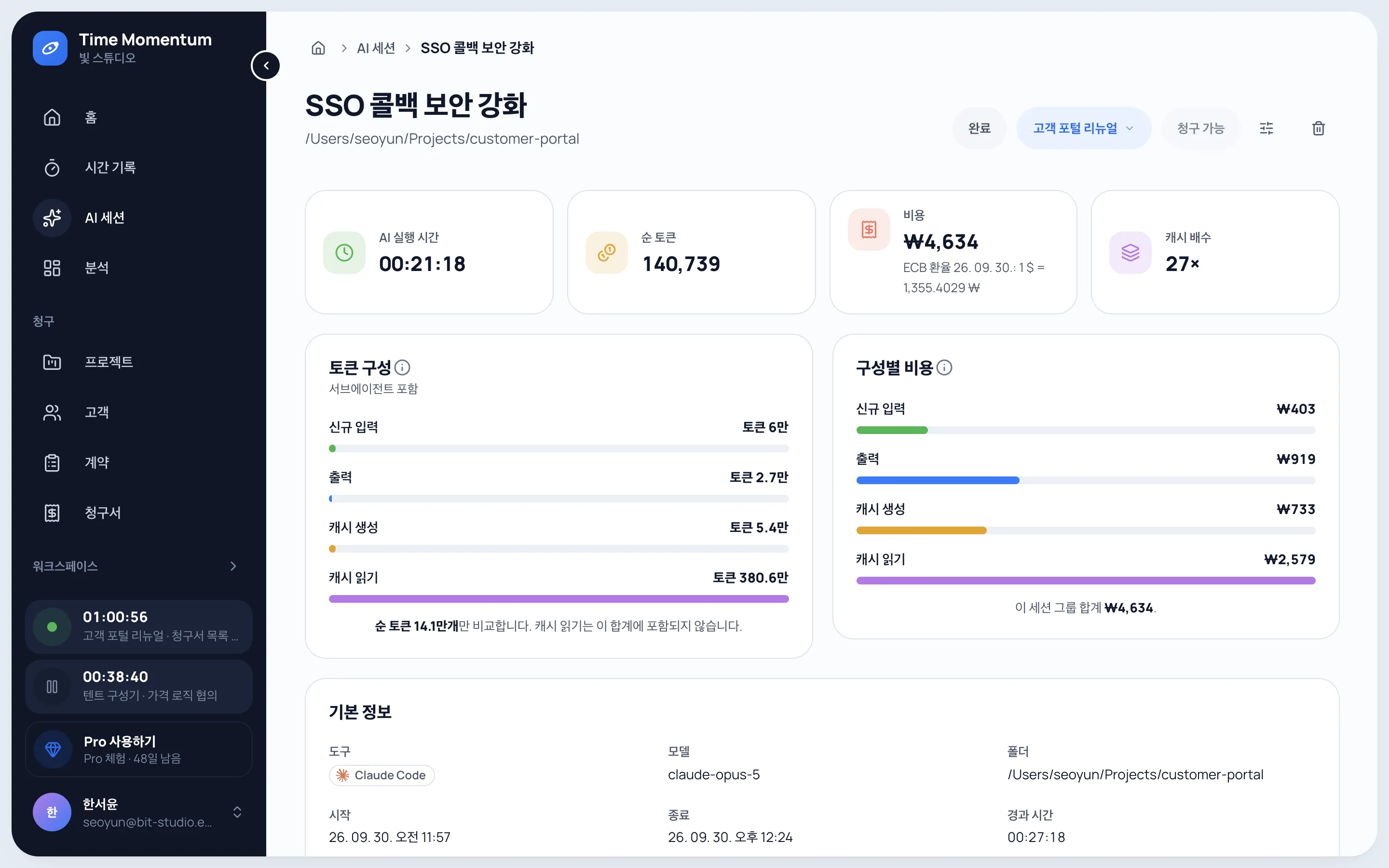Open 시간 기록 from the sidebar
This screenshot has height=868, width=1389.
click(139, 167)
